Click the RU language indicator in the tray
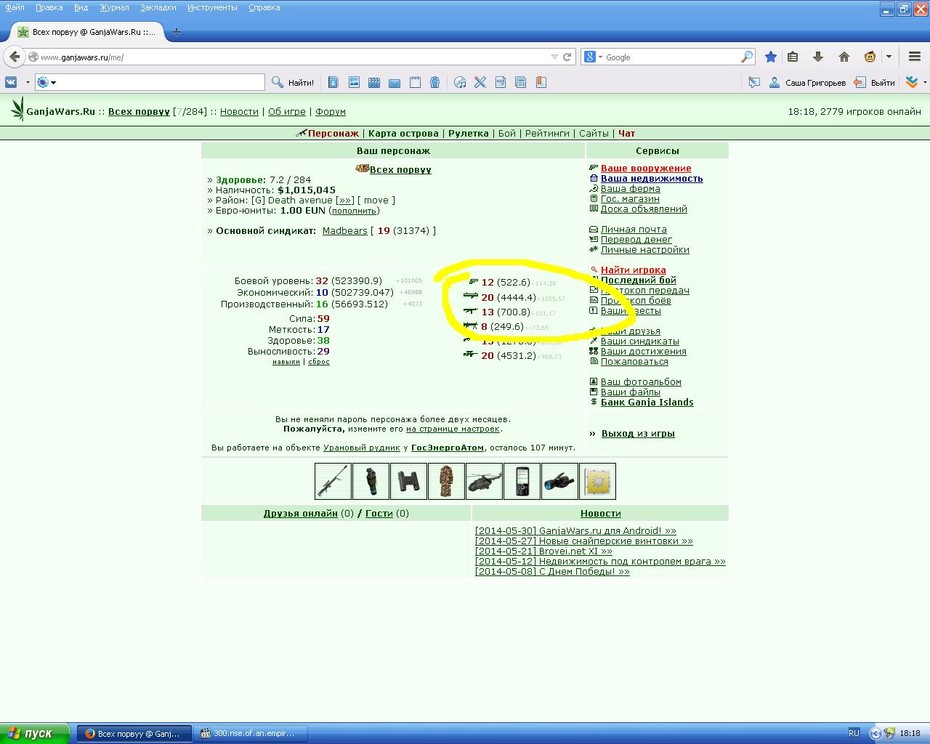 853,733
